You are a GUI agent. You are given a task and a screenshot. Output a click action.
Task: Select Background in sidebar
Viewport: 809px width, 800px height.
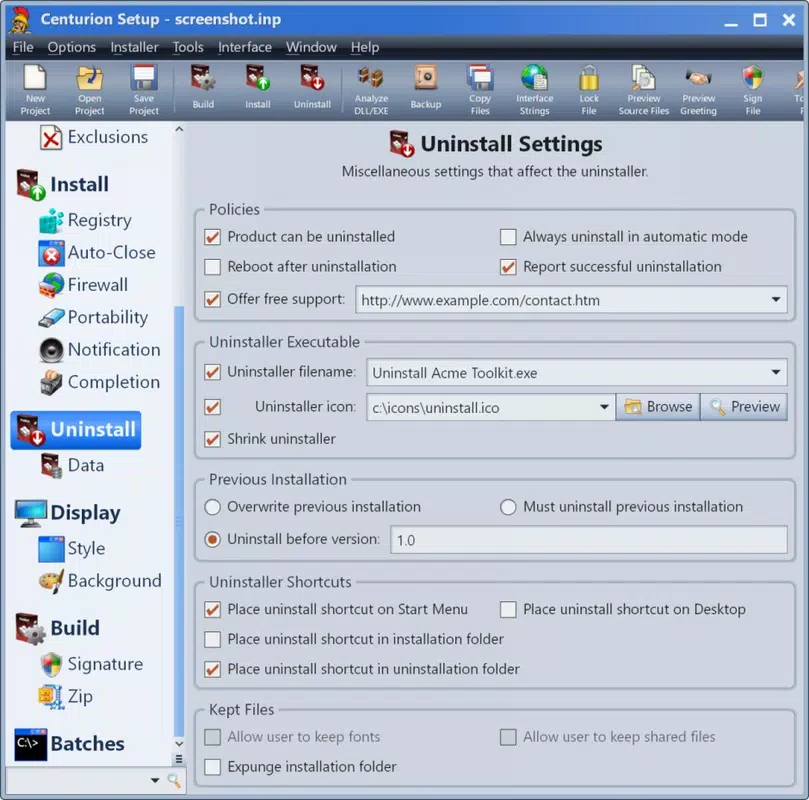[x=100, y=581]
